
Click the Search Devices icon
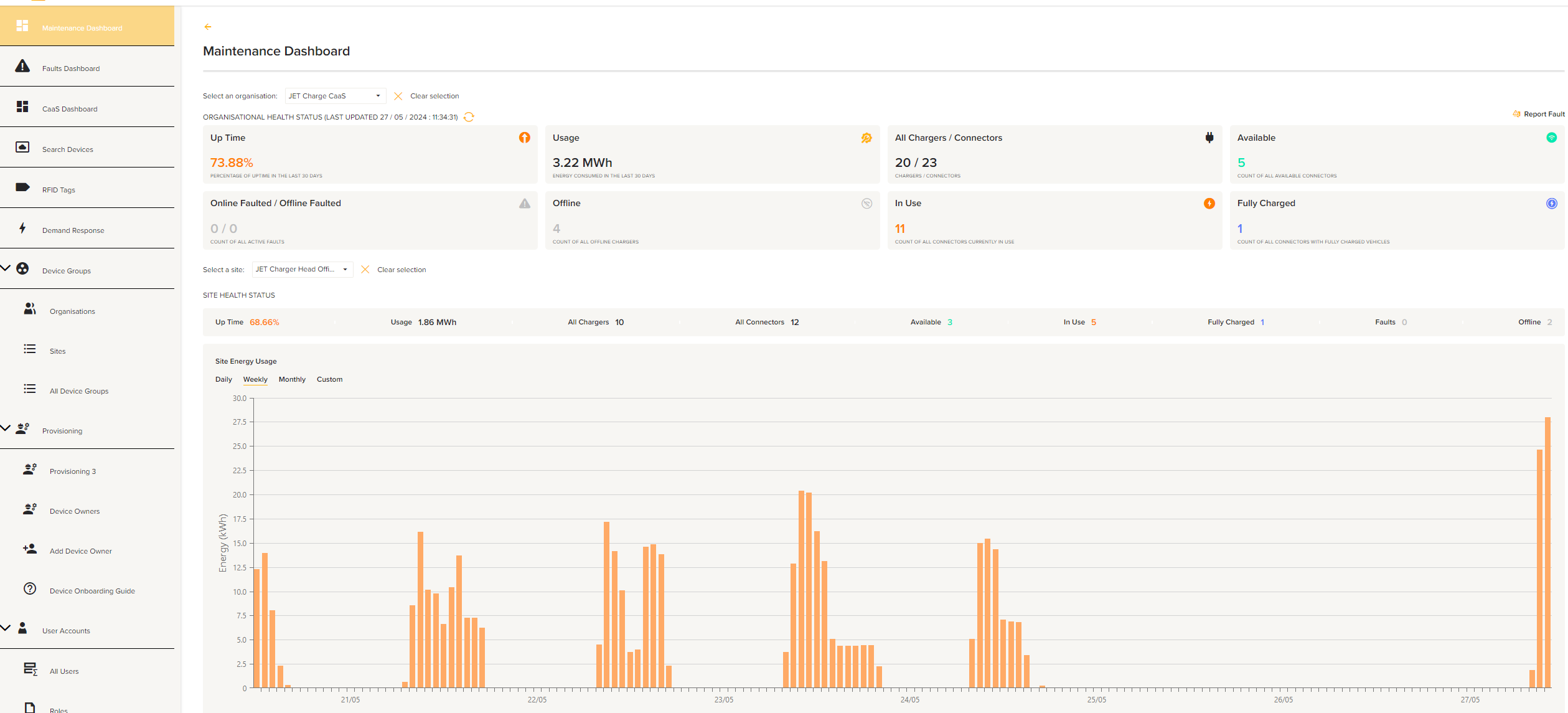[22, 147]
